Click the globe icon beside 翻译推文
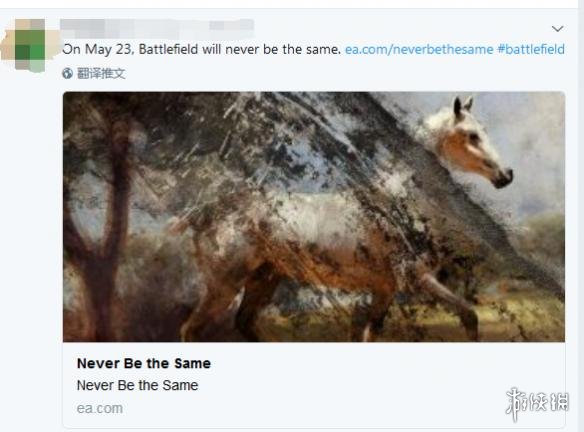The image size is (584, 432). tap(67, 73)
